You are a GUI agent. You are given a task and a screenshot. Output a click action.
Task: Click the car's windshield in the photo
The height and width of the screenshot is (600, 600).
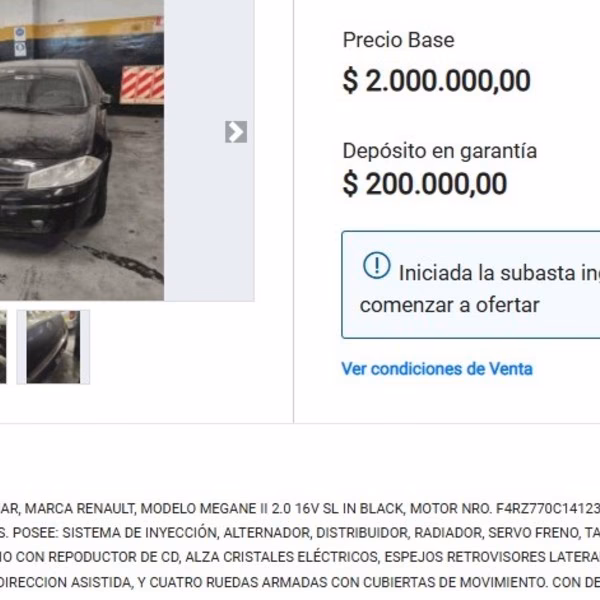pos(42,92)
